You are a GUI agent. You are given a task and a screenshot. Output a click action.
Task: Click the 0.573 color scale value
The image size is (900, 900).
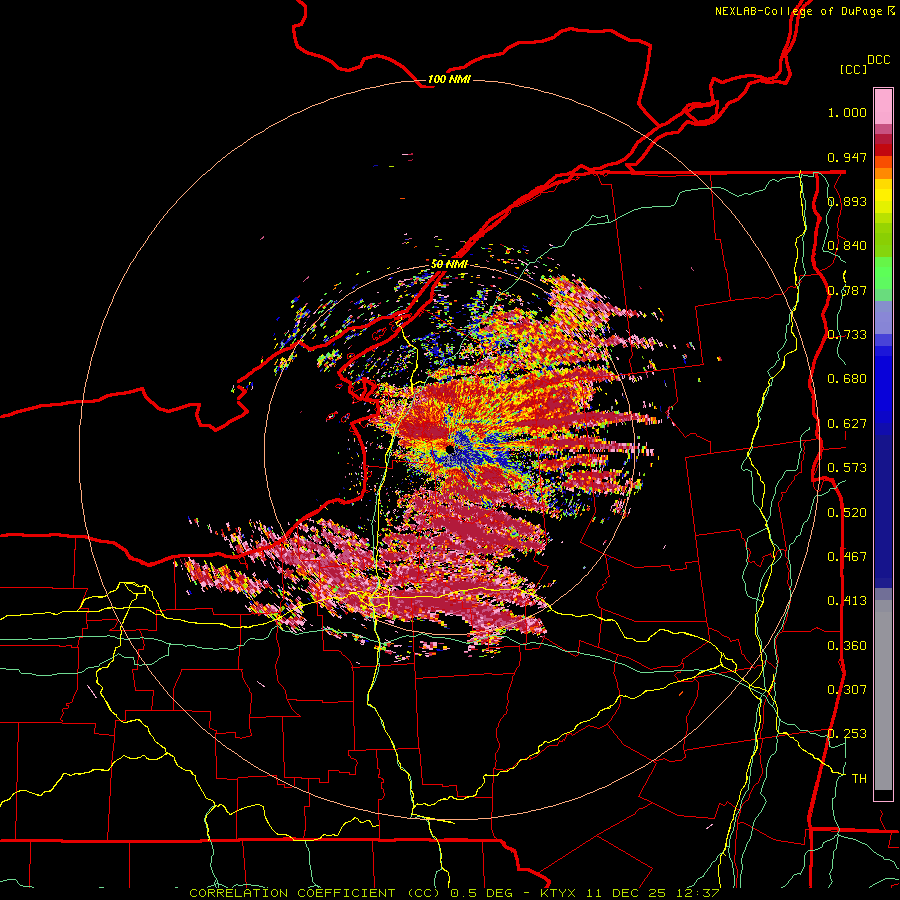[x=847, y=468]
